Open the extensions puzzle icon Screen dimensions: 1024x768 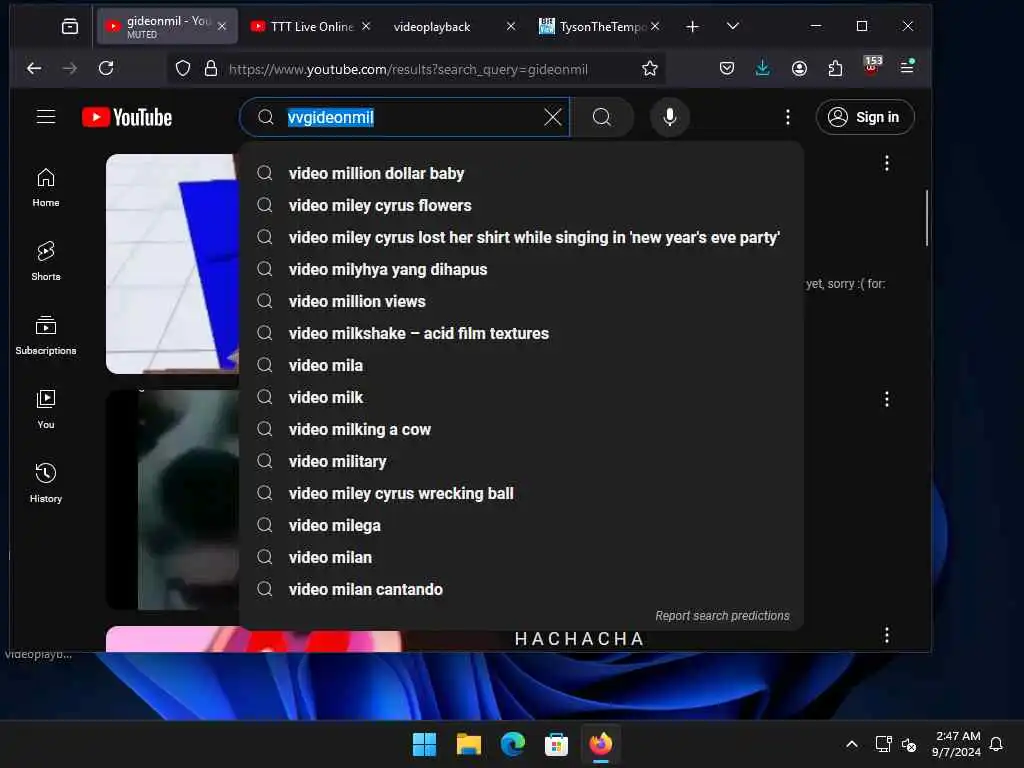point(835,69)
